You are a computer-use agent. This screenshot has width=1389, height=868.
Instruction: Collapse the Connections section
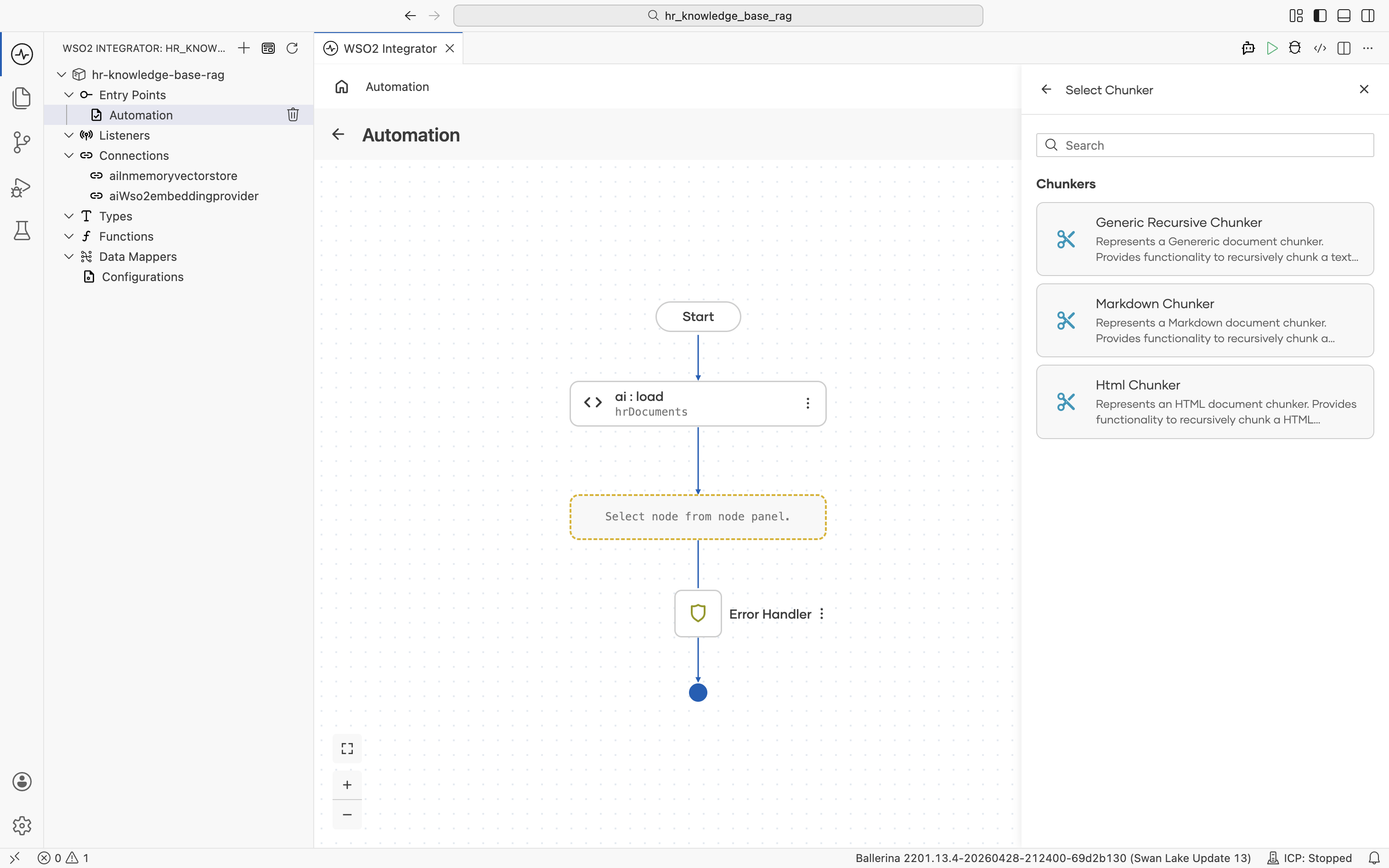69,155
